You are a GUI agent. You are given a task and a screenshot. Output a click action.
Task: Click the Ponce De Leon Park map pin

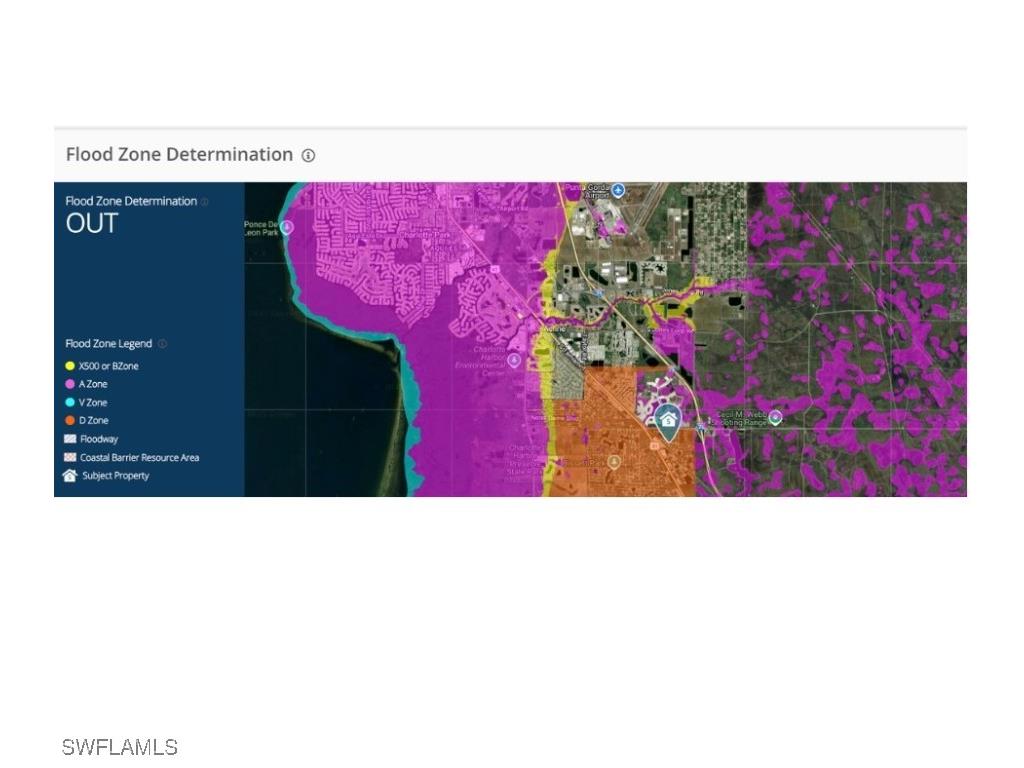pos(287,227)
